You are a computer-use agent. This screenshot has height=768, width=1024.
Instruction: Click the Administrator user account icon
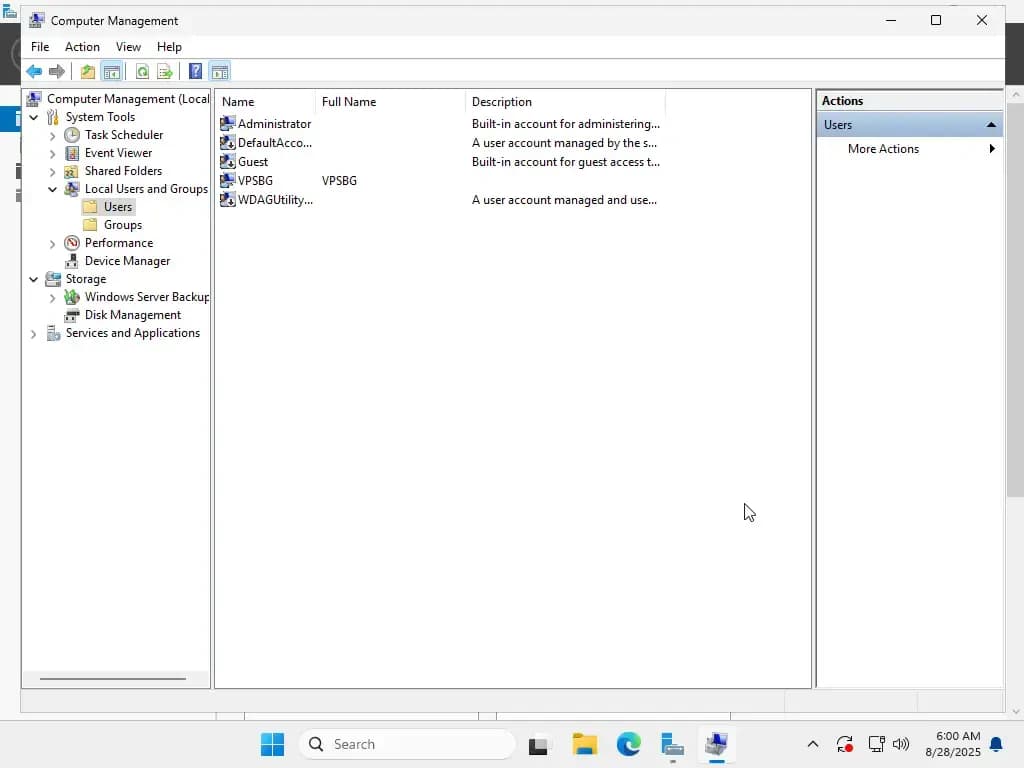[x=227, y=123]
